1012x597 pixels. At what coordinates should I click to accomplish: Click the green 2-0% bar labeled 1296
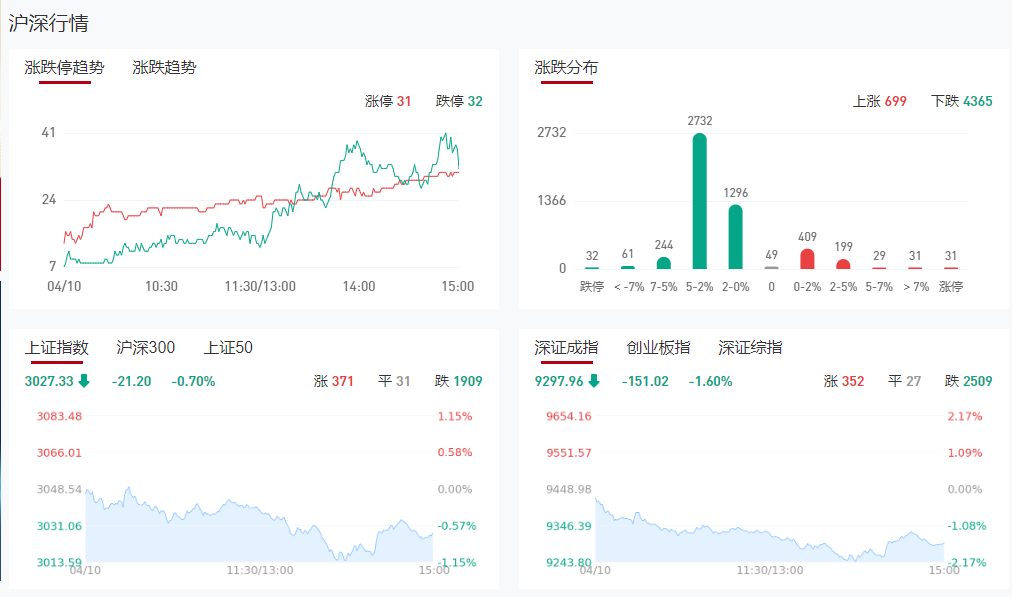click(735, 237)
